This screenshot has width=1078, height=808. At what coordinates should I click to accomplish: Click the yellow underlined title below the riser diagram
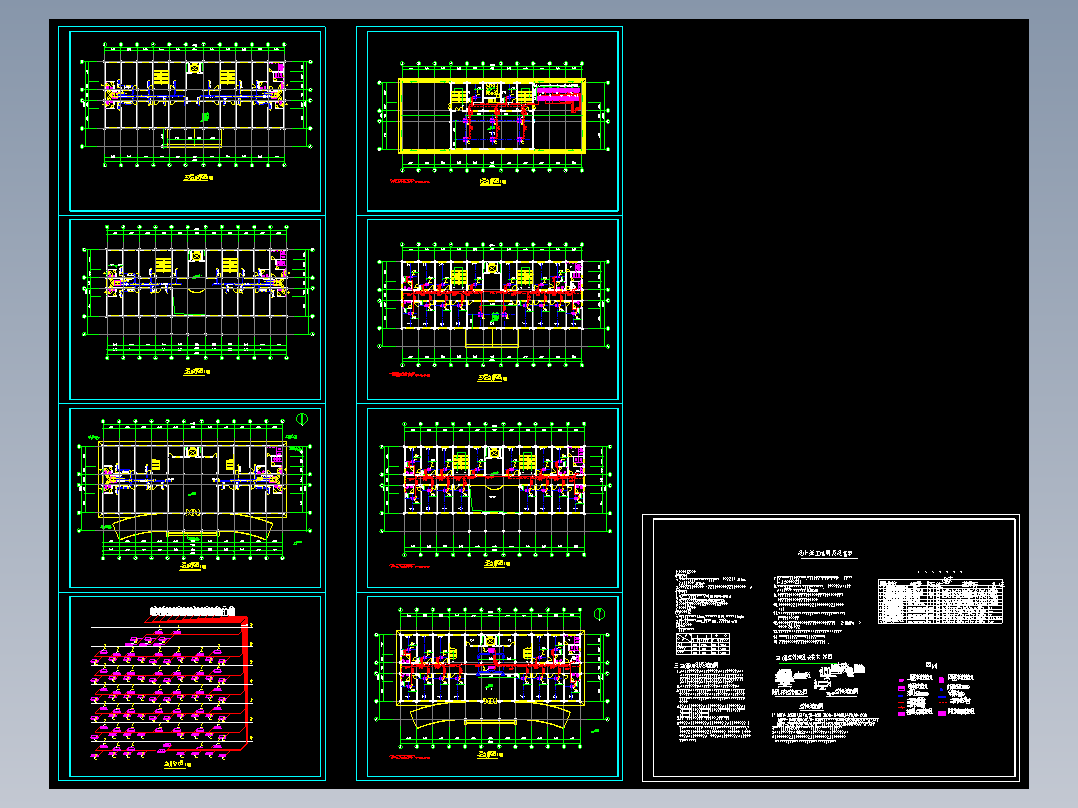175,763
